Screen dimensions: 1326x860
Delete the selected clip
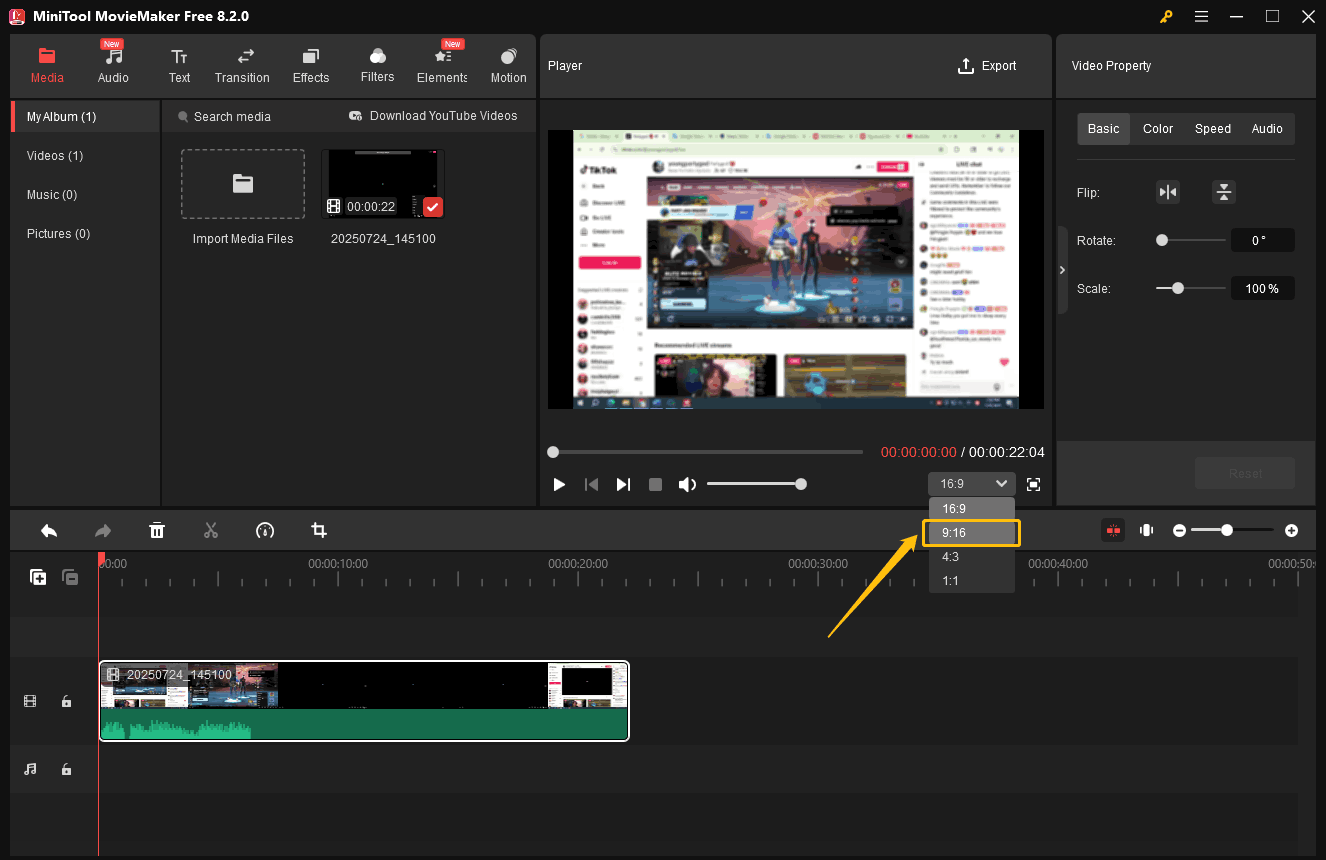click(157, 530)
